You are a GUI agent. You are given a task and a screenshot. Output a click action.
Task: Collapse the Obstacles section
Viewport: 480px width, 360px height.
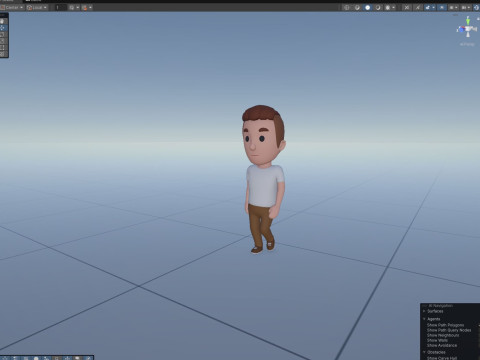424,352
